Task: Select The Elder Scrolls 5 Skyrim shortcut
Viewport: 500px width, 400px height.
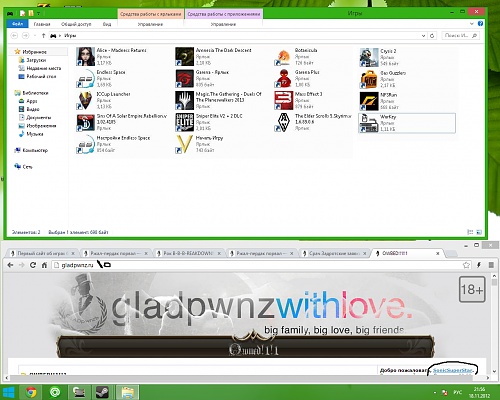Action: [313, 122]
